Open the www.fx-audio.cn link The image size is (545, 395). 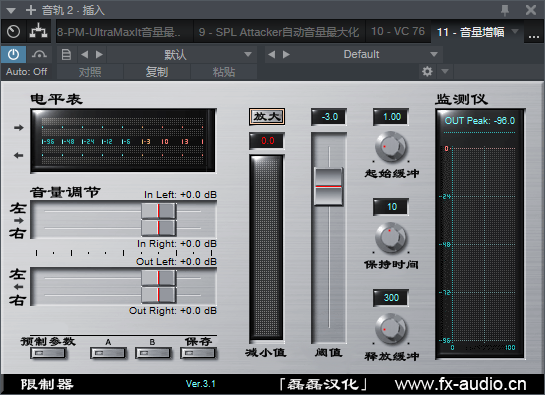tap(461, 384)
